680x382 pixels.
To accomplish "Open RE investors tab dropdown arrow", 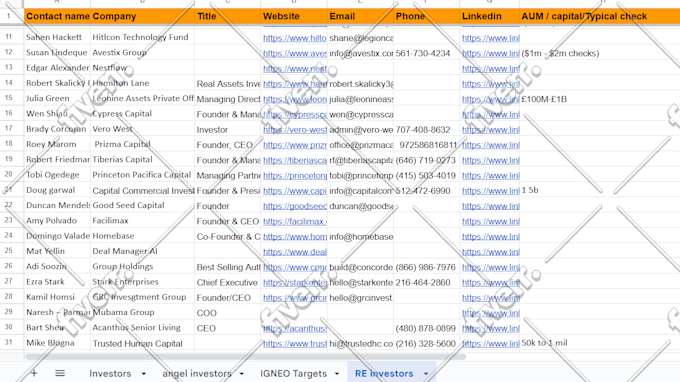I will [426, 374].
